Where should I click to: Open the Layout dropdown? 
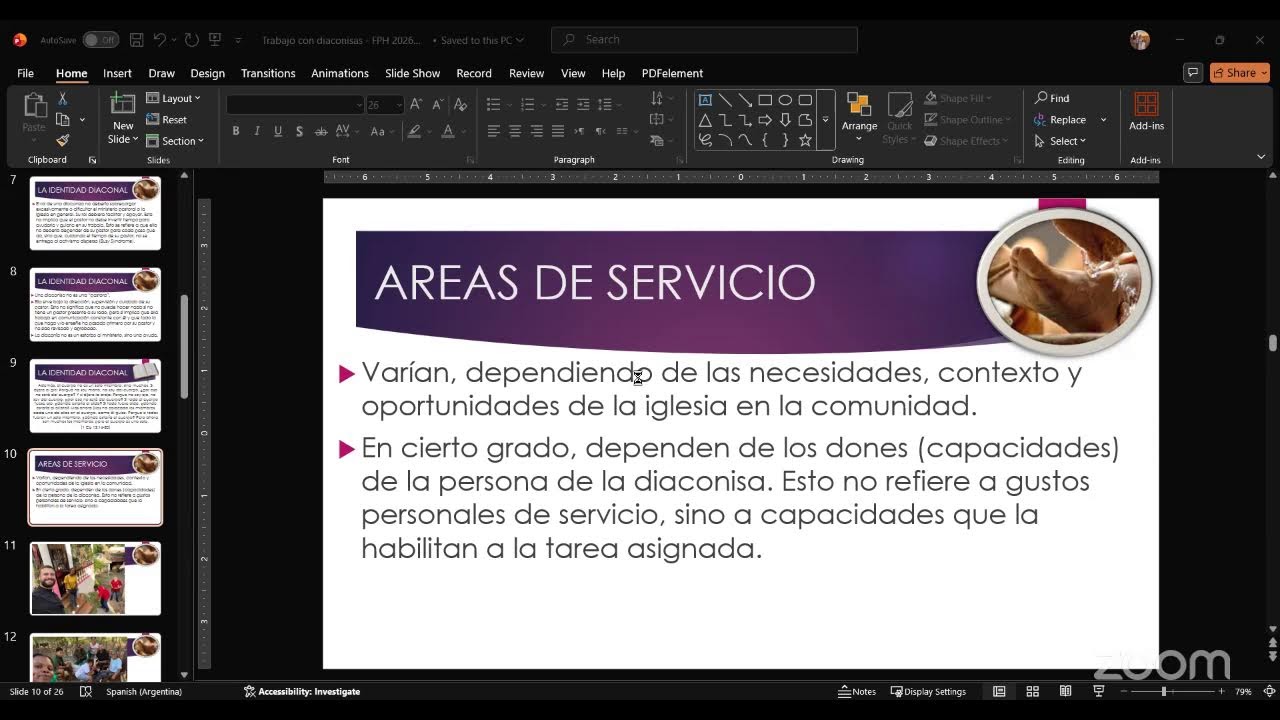point(173,98)
